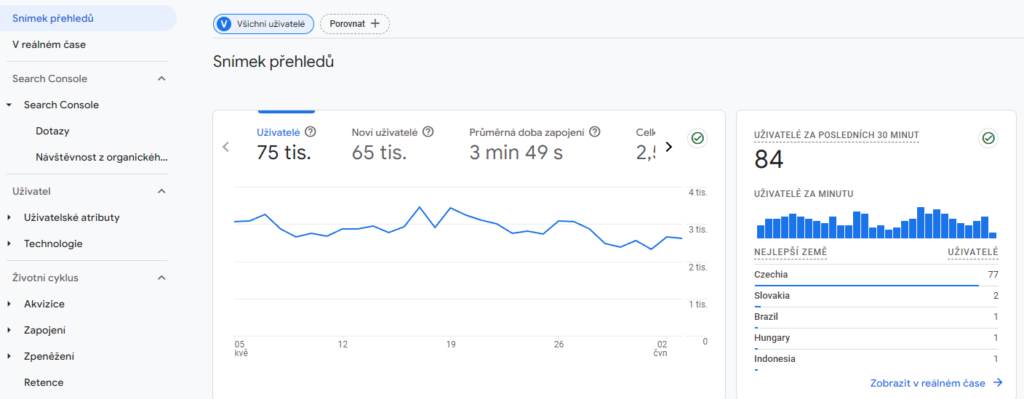Click the V avatar in Všichni uživatelé chip
This screenshot has width=1024, height=399.
pyautogui.click(x=225, y=24)
